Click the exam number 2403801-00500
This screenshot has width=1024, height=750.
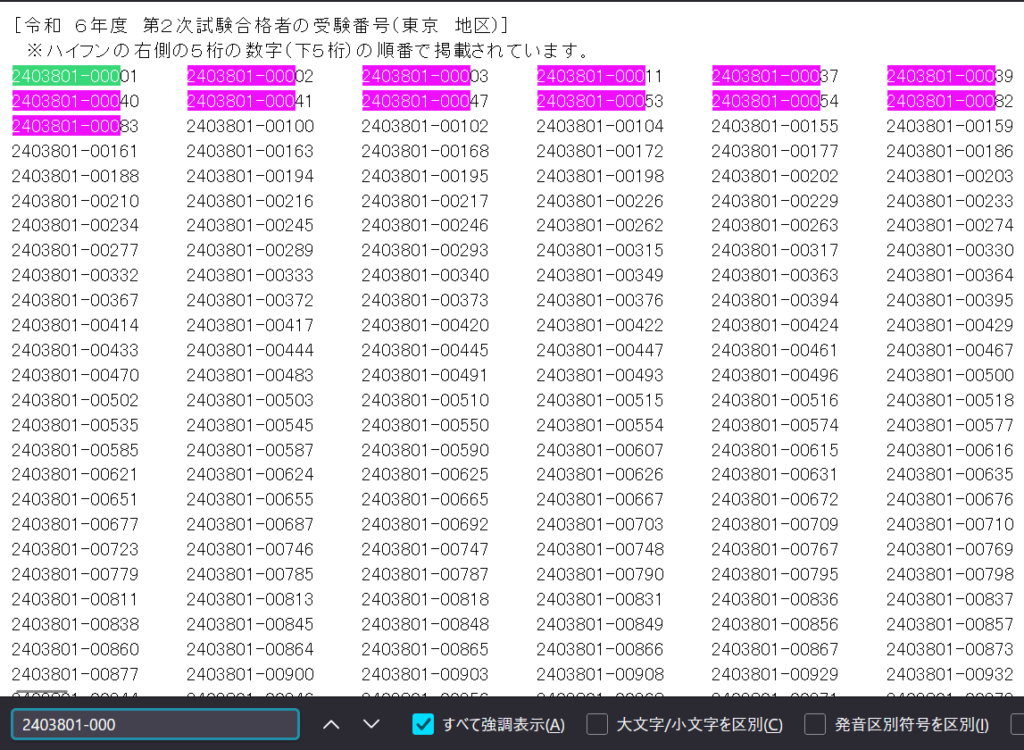tap(949, 375)
